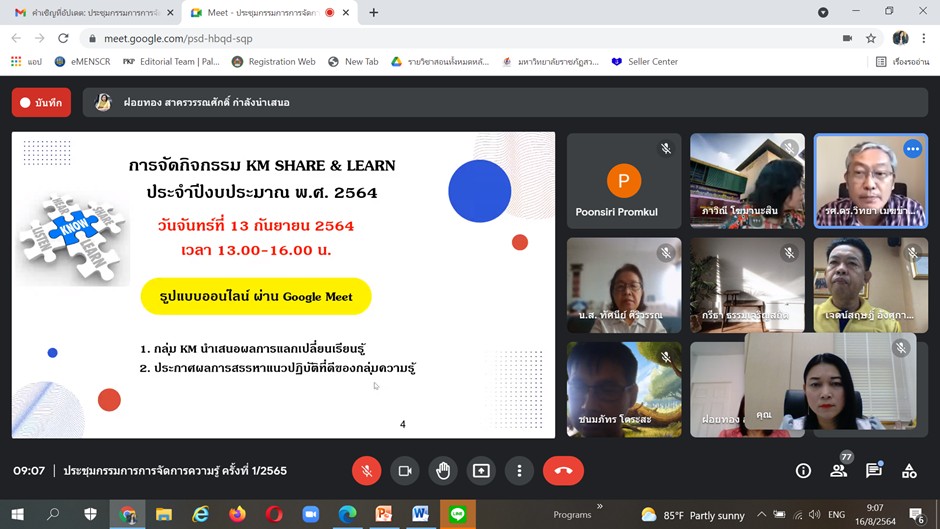Reload the Google Meet page
The image size is (940, 529).
tap(64, 38)
